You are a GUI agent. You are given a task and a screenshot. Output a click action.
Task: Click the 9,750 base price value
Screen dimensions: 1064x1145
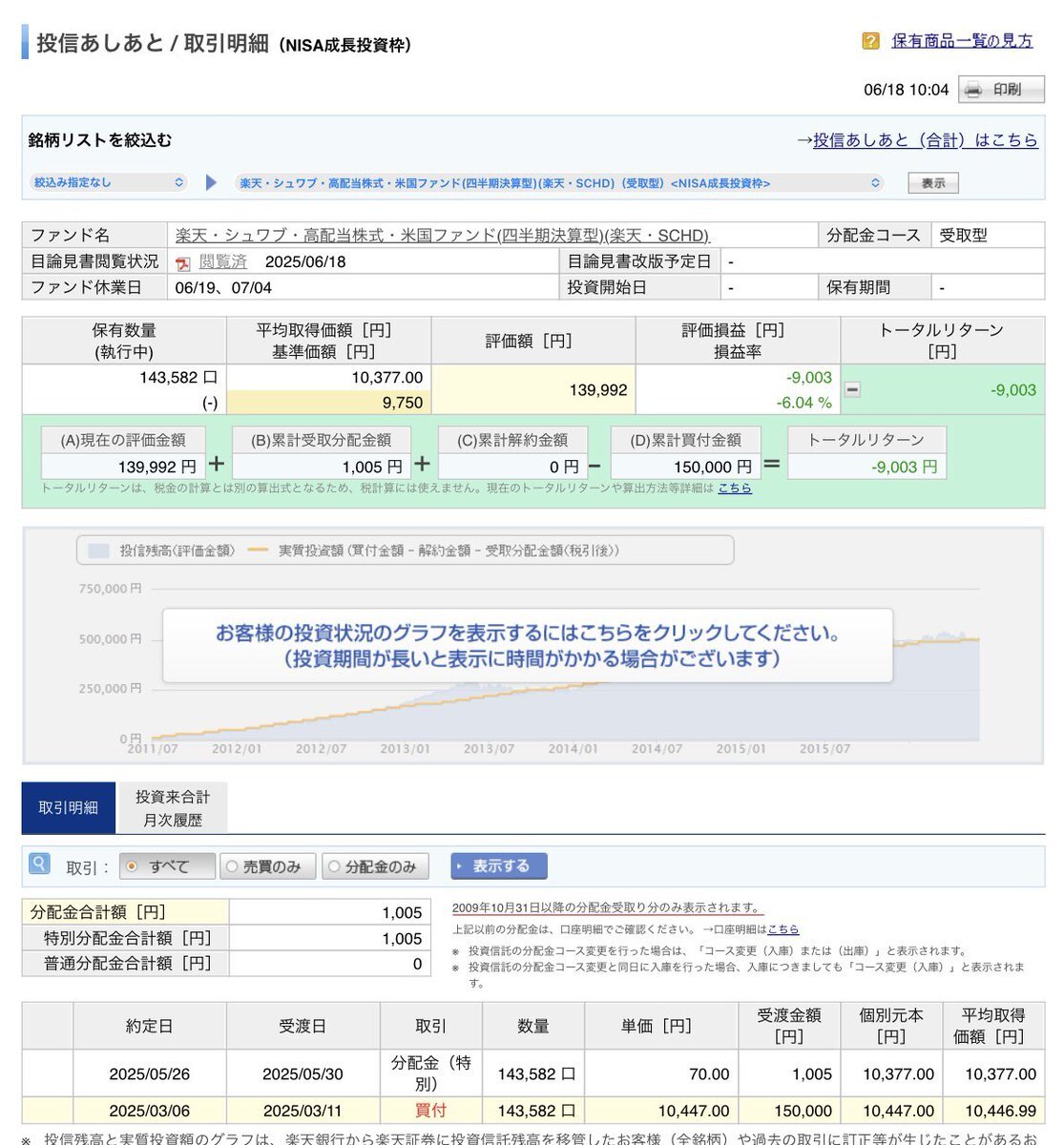point(402,403)
